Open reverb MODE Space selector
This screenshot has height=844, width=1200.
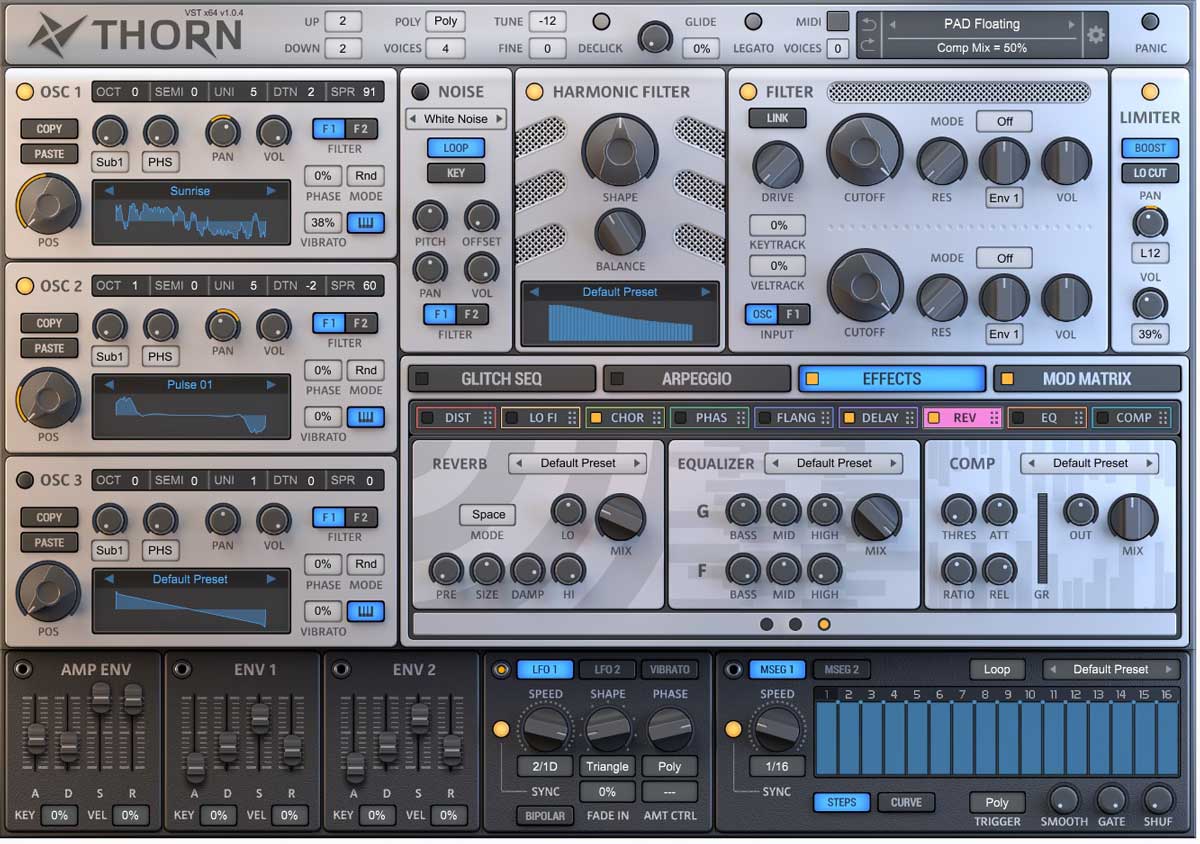pos(488,514)
